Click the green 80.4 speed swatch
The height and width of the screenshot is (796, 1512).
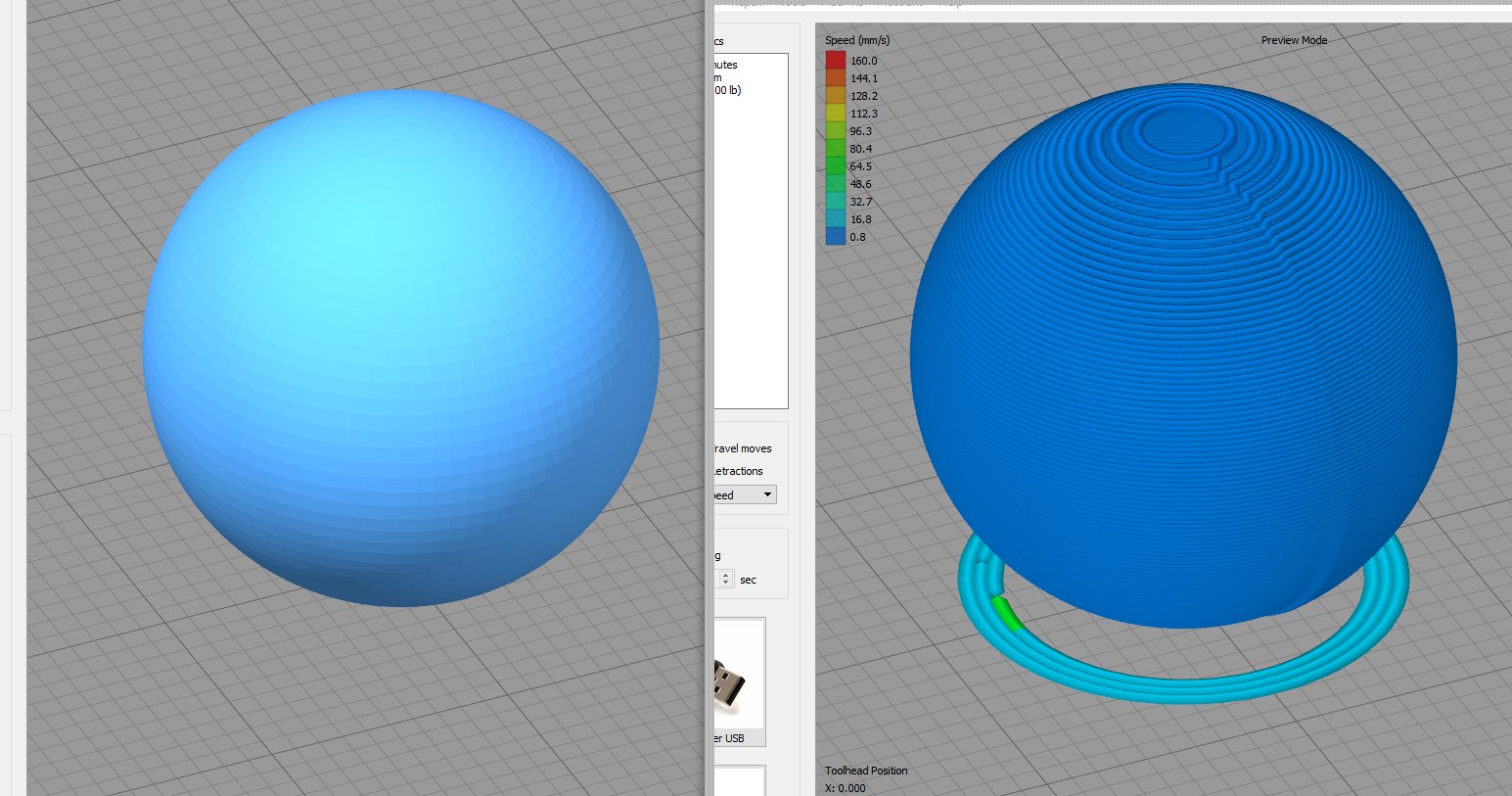pos(835,149)
